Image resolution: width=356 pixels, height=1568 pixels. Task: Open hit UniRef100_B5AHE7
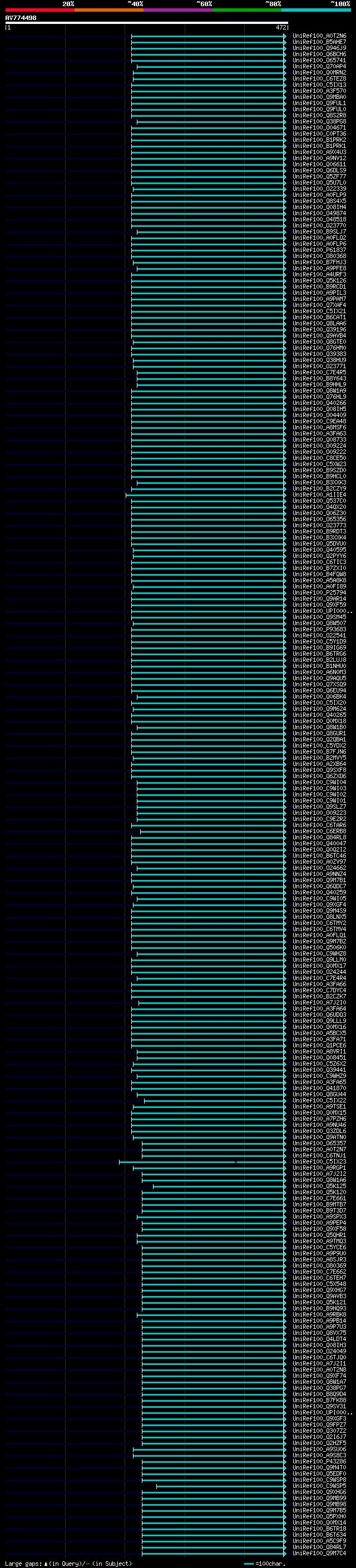[319, 43]
